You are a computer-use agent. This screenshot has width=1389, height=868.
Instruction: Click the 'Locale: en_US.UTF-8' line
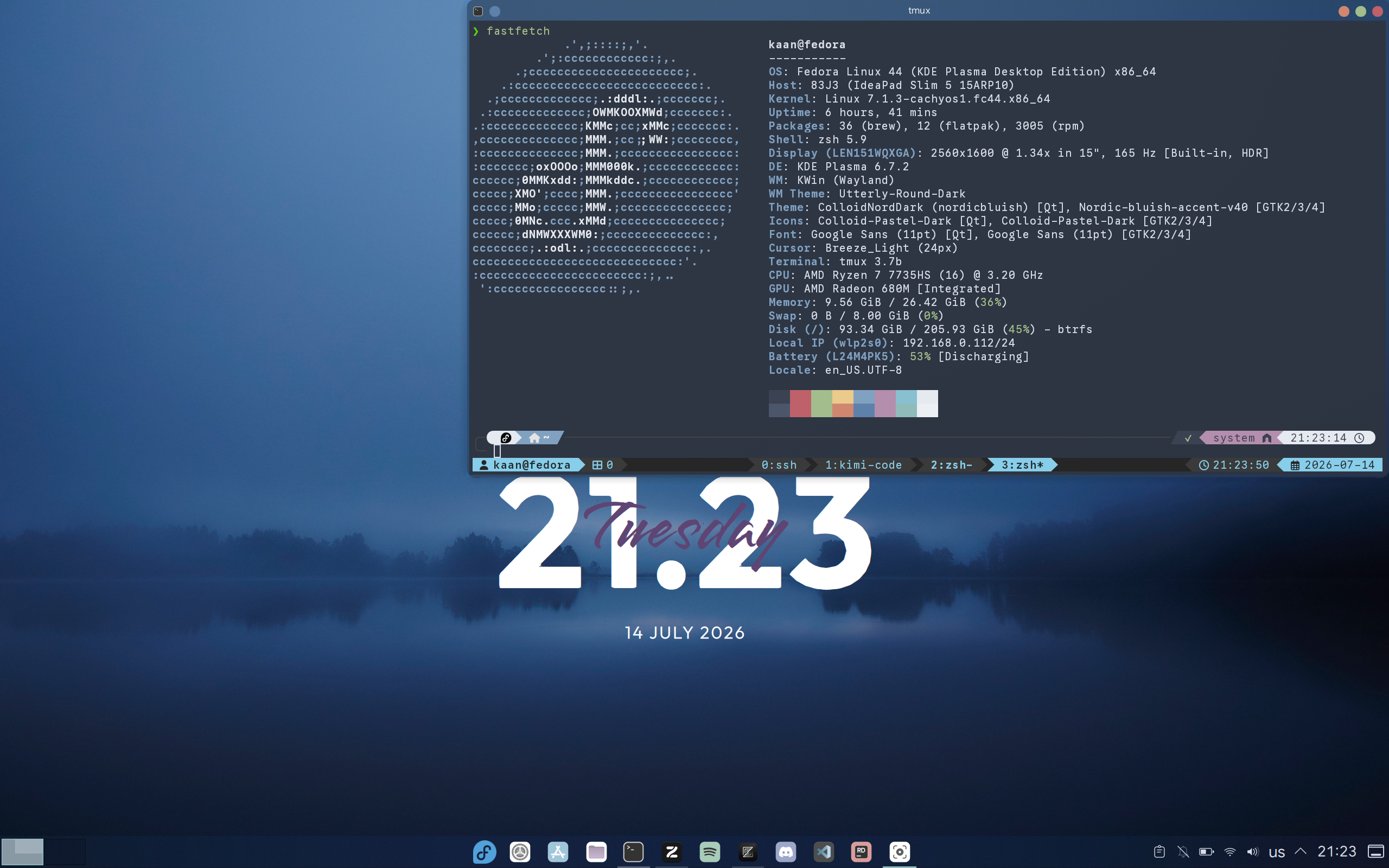click(x=835, y=371)
